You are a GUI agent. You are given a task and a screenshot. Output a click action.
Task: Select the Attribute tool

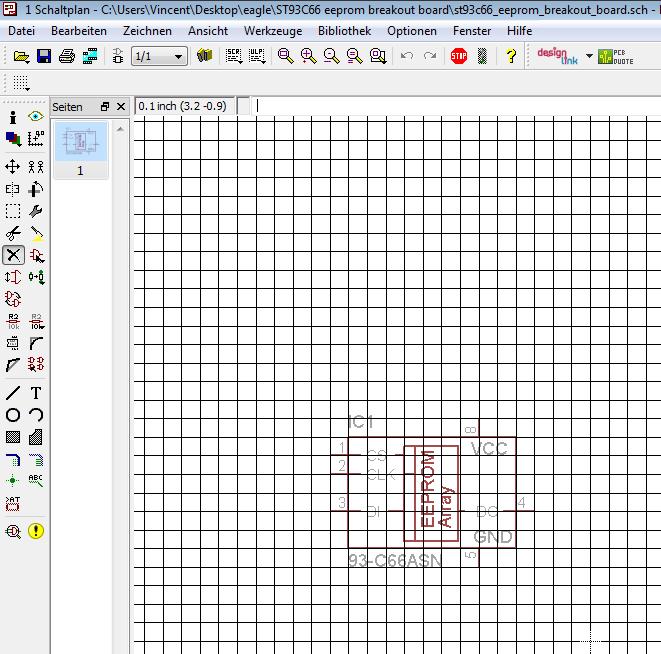click(13, 503)
